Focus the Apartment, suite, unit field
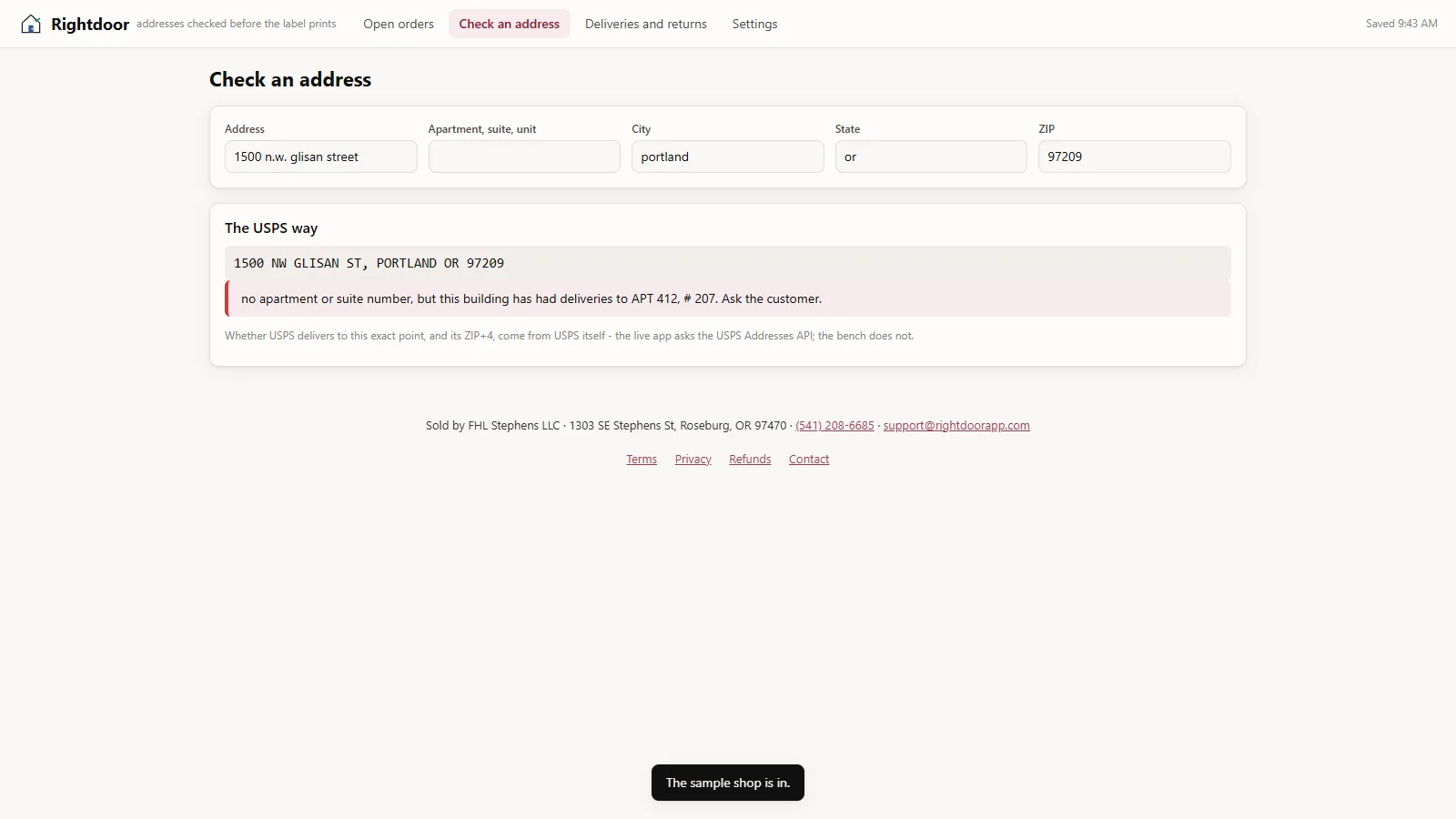1456x819 pixels. tap(524, 157)
